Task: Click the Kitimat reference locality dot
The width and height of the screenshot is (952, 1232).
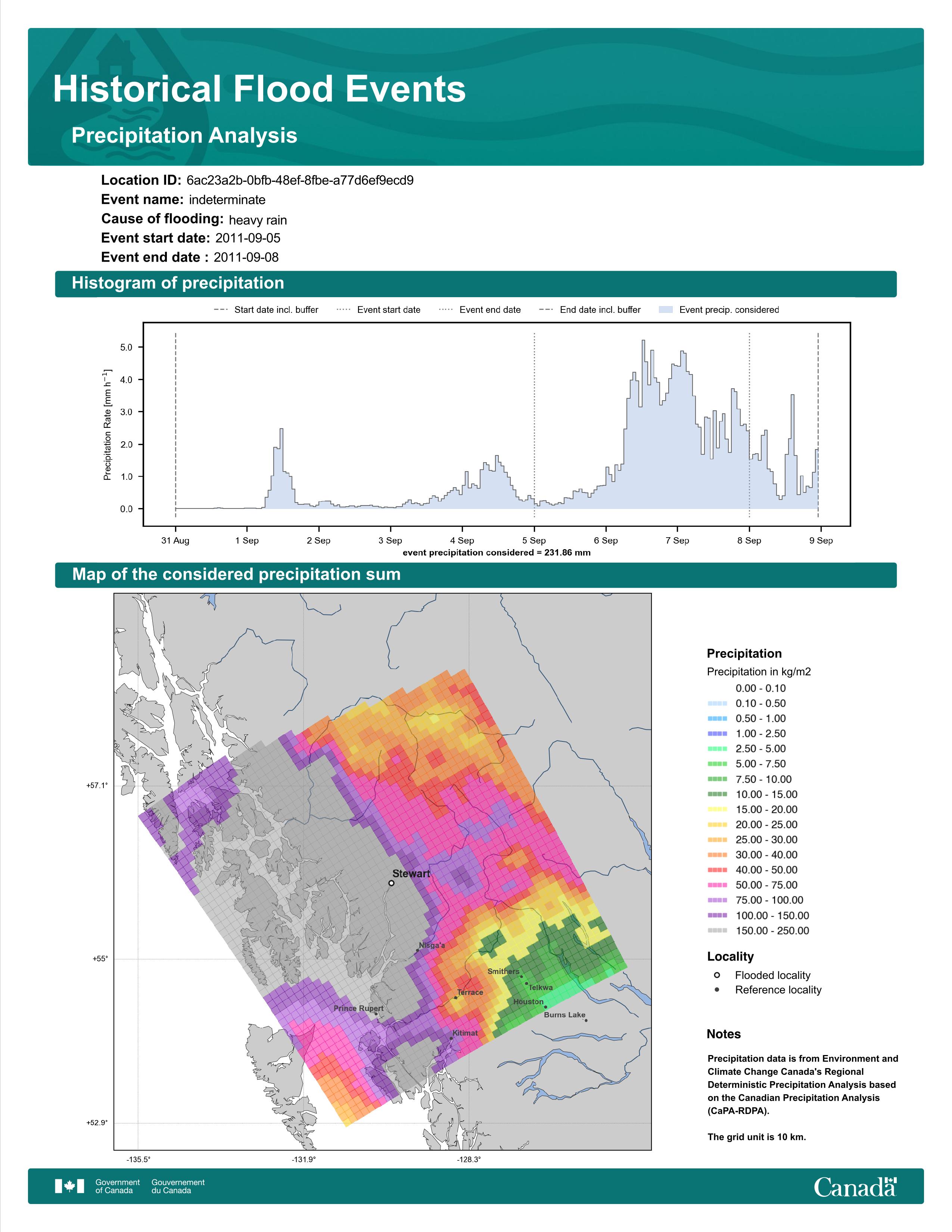Action: coord(451,1039)
